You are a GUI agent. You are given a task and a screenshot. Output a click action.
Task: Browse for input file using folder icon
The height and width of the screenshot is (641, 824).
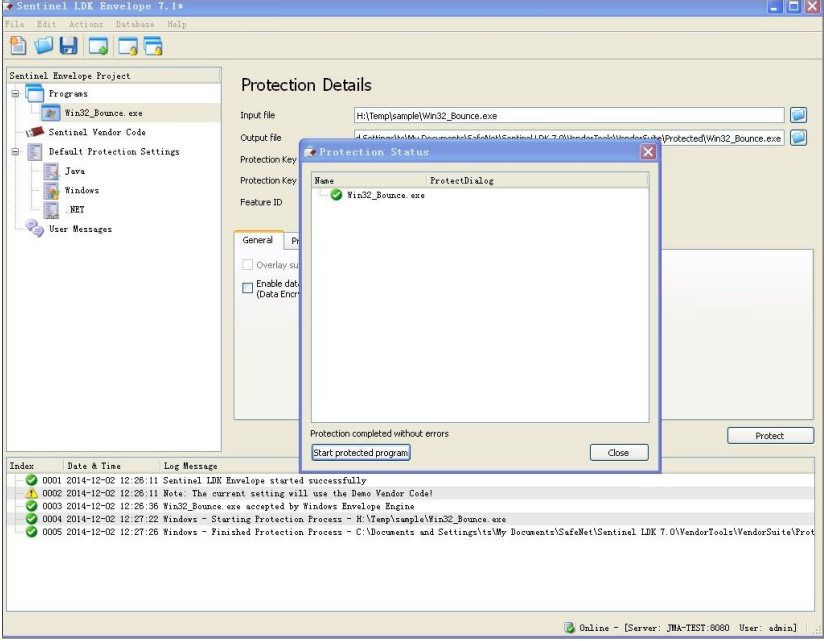coord(798,115)
